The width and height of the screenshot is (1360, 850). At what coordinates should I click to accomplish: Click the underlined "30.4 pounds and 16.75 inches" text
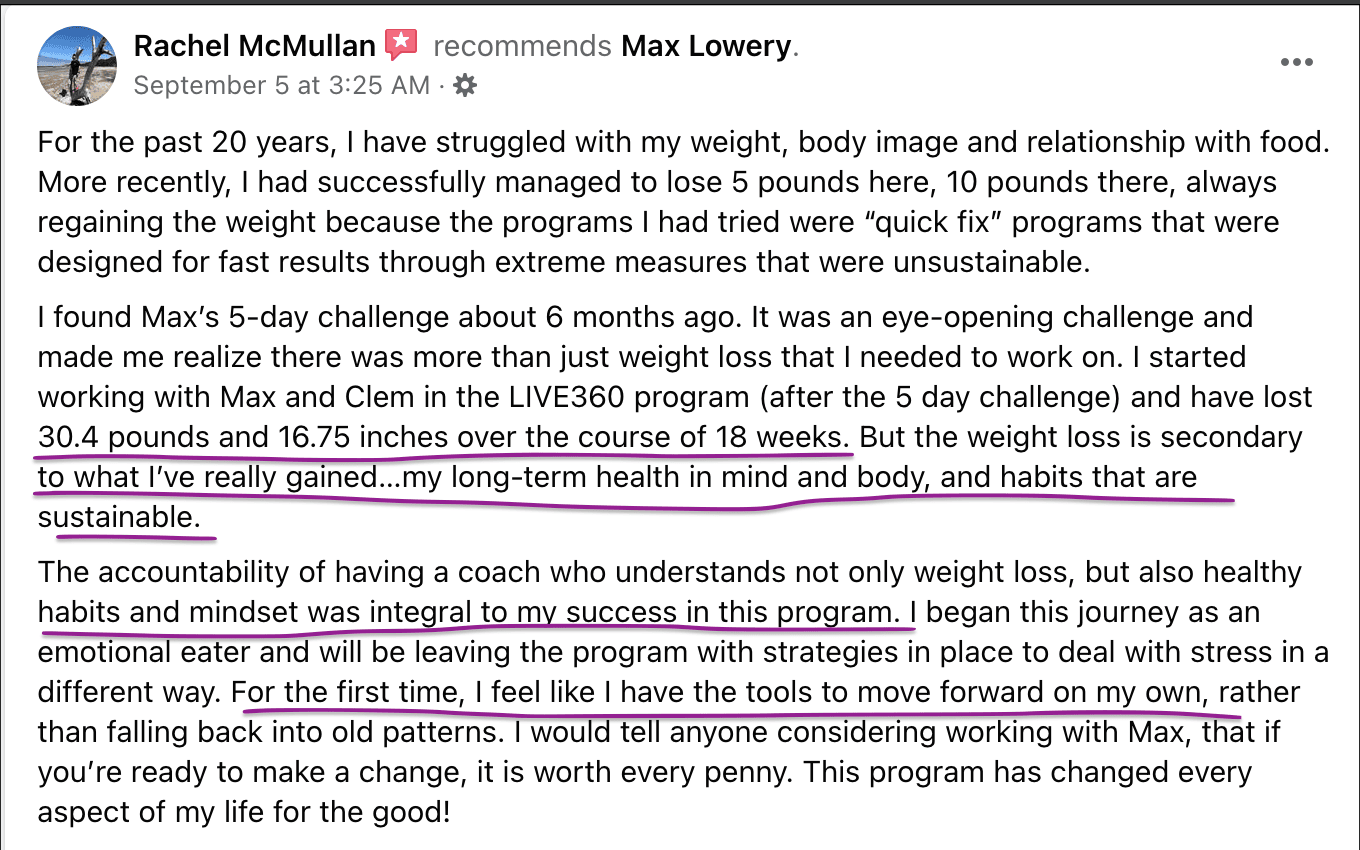[246, 438]
